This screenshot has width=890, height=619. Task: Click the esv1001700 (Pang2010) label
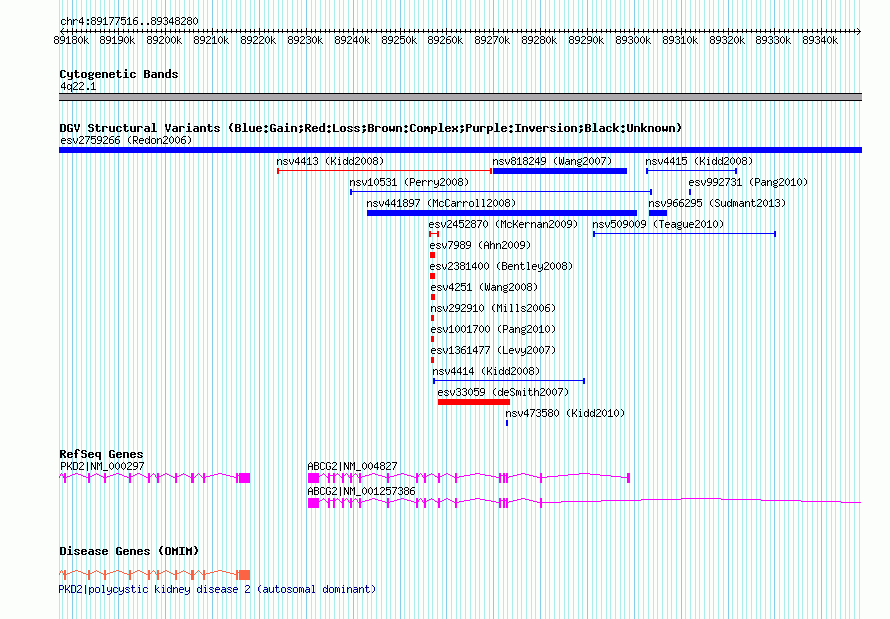[x=493, y=329]
